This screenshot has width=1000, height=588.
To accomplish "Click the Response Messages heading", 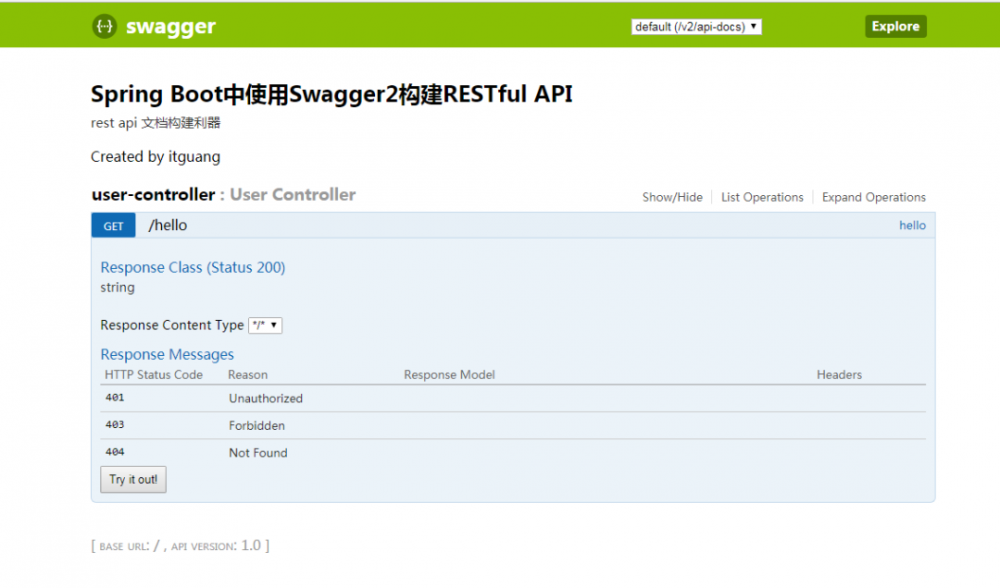I will [x=166, y=354].
